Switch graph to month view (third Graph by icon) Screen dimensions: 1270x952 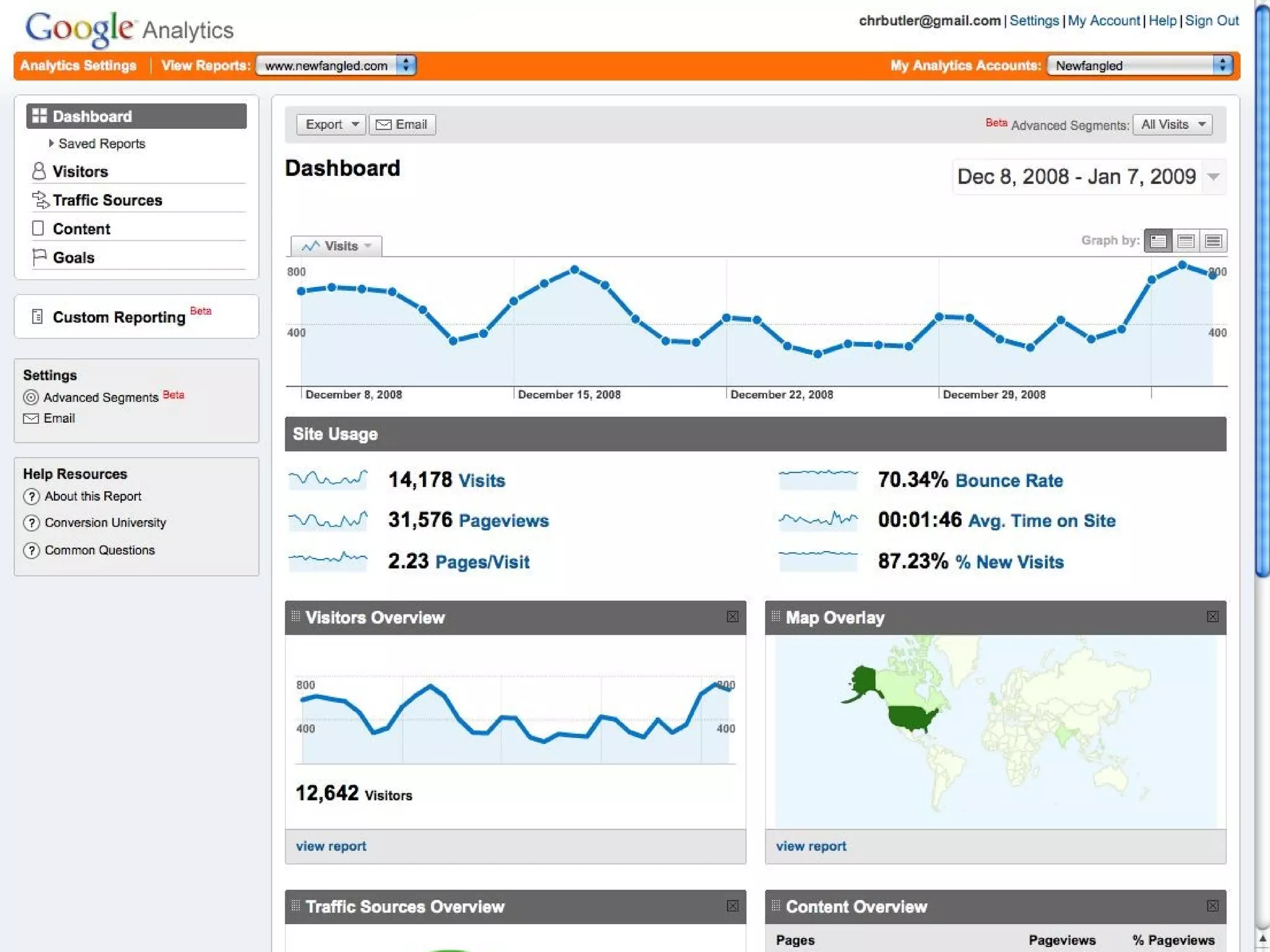click(1214, 241)
